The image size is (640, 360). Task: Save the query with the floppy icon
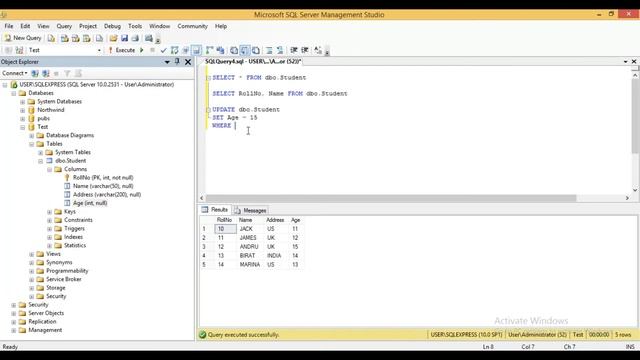124,38
